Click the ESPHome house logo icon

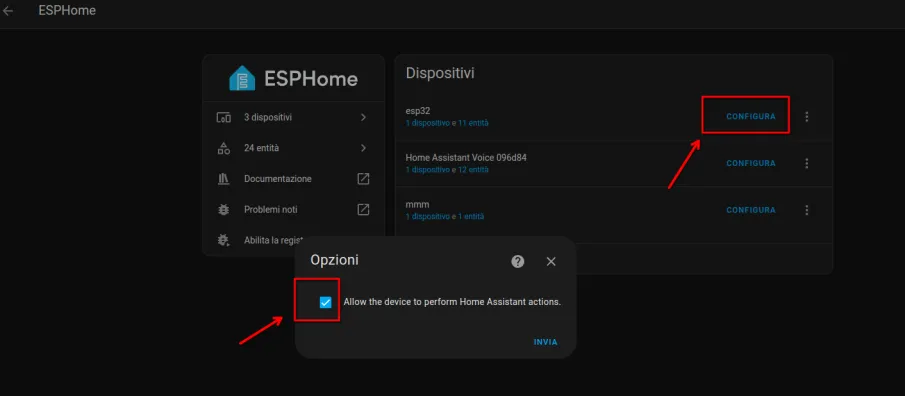click(x=242, y=79)
